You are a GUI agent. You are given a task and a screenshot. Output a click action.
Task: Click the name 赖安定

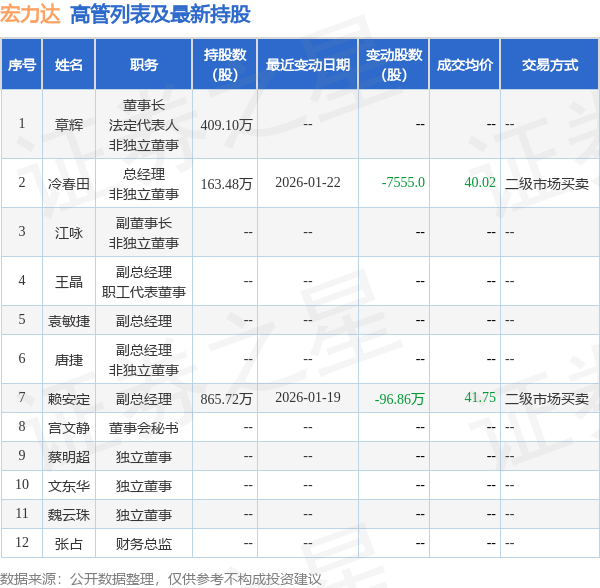[x=68, y=399]
